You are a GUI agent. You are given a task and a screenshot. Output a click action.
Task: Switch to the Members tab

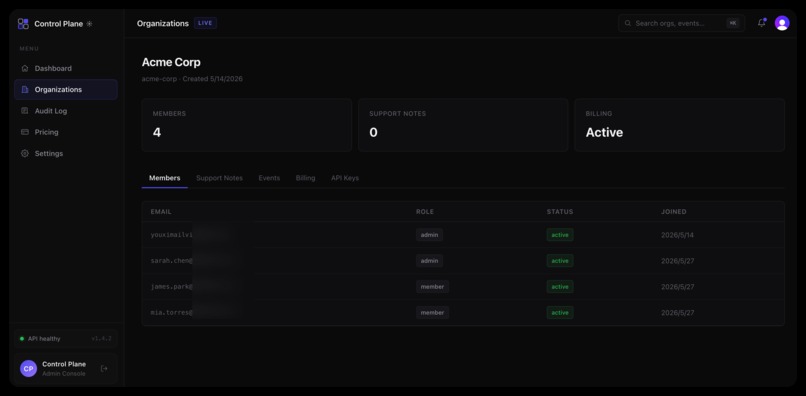point(164,178)
